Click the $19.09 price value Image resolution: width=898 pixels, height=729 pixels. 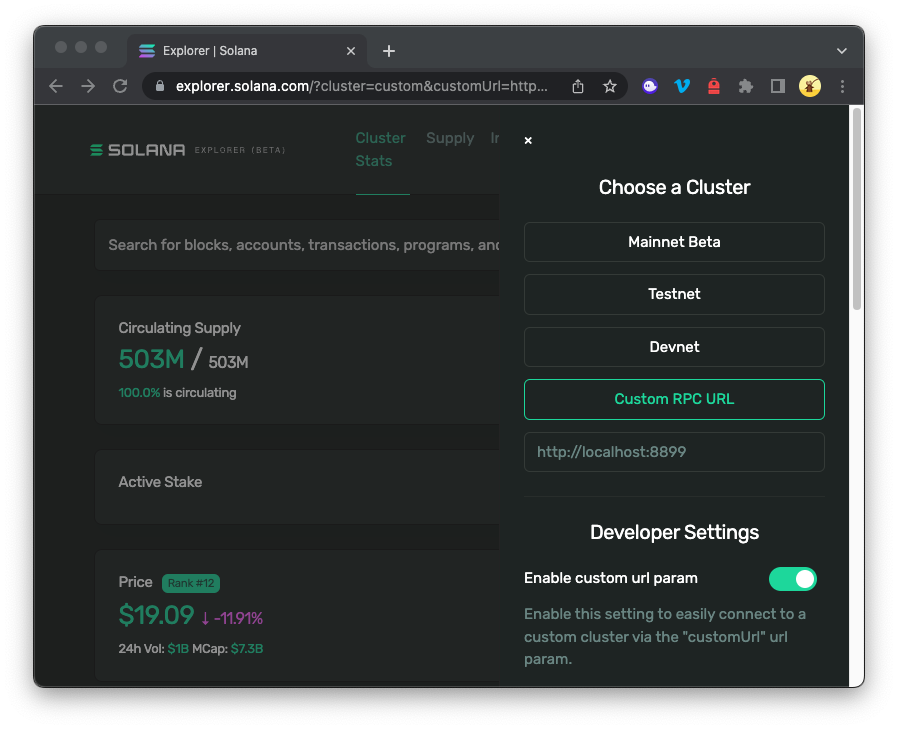pyautogui.click(x=156, y=616)
